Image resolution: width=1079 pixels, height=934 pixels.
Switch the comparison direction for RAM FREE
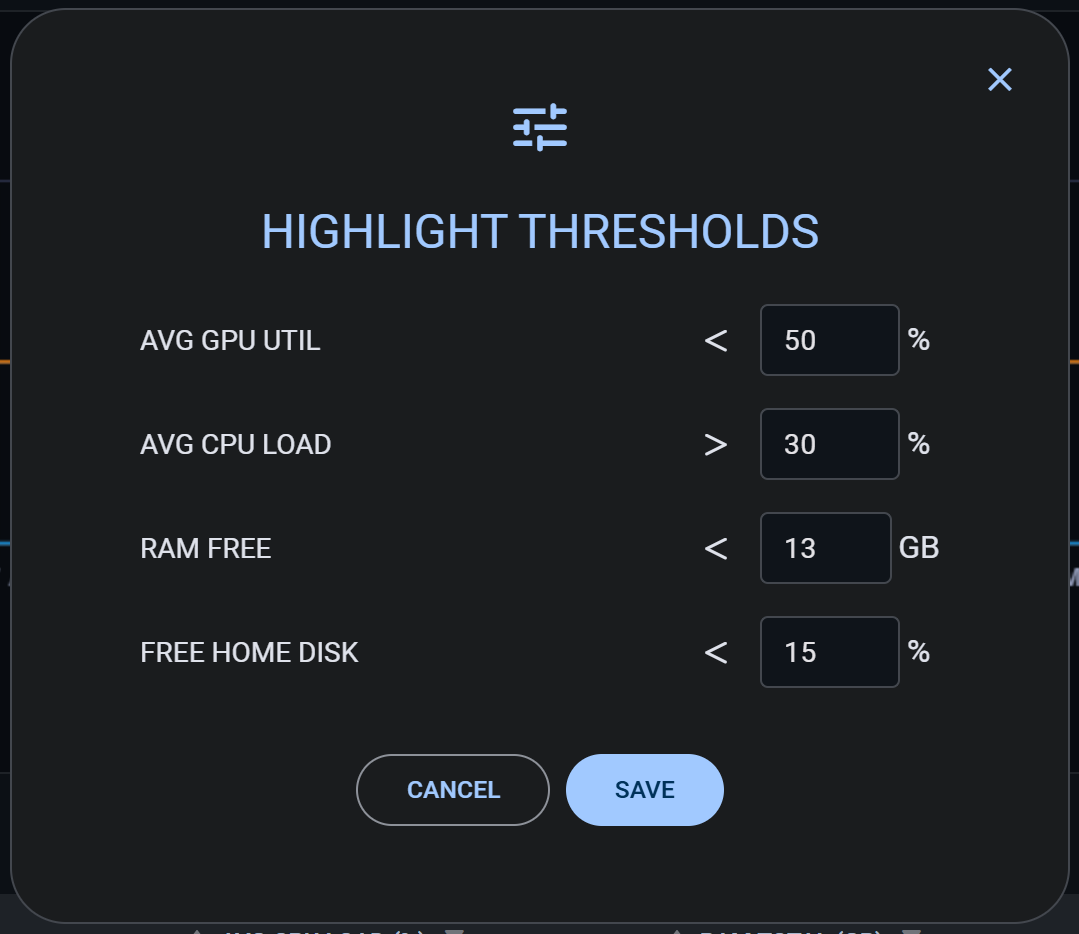pyautogui.click(x=716, y=548)
